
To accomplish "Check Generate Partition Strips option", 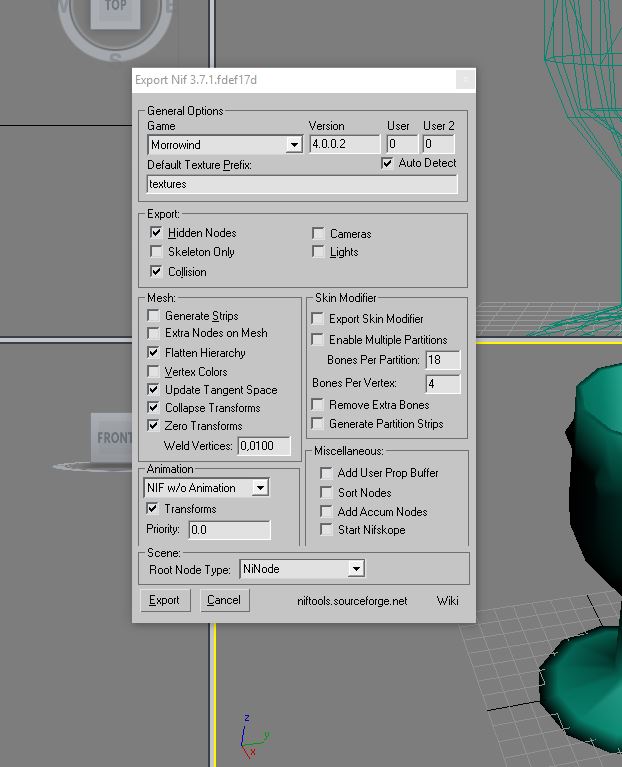I will pos(317,423).
